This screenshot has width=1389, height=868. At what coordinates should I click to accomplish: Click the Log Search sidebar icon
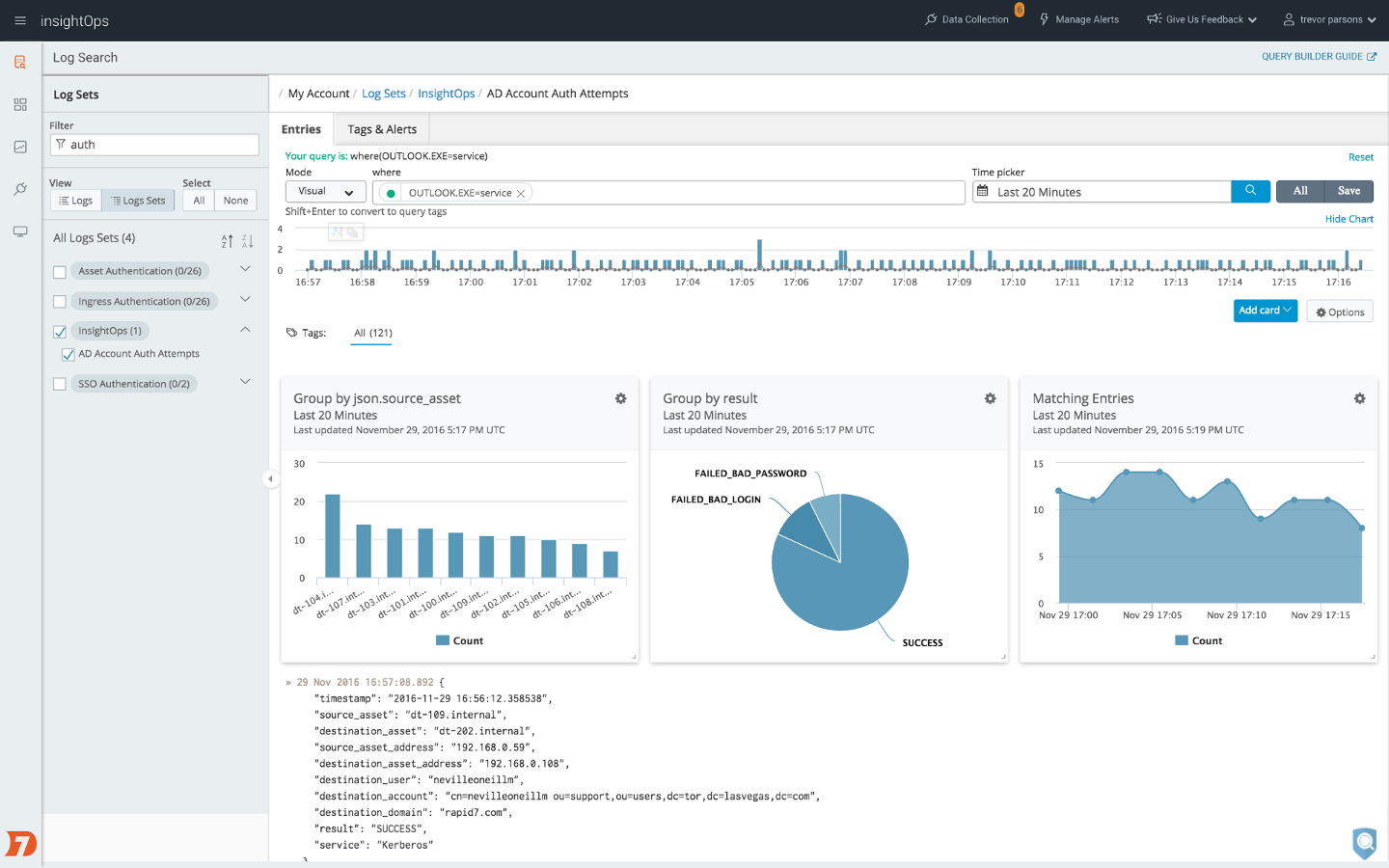click(20, 63)
